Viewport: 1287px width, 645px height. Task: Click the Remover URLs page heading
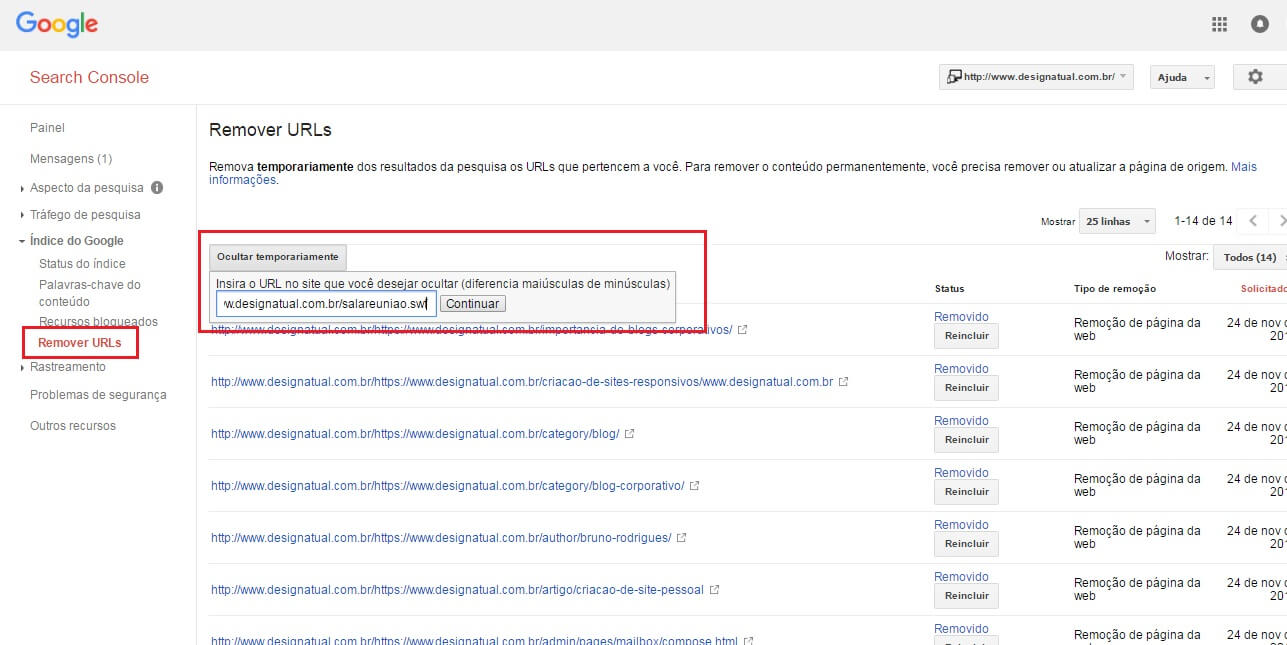pyautogui.click(x=270, y=130)
